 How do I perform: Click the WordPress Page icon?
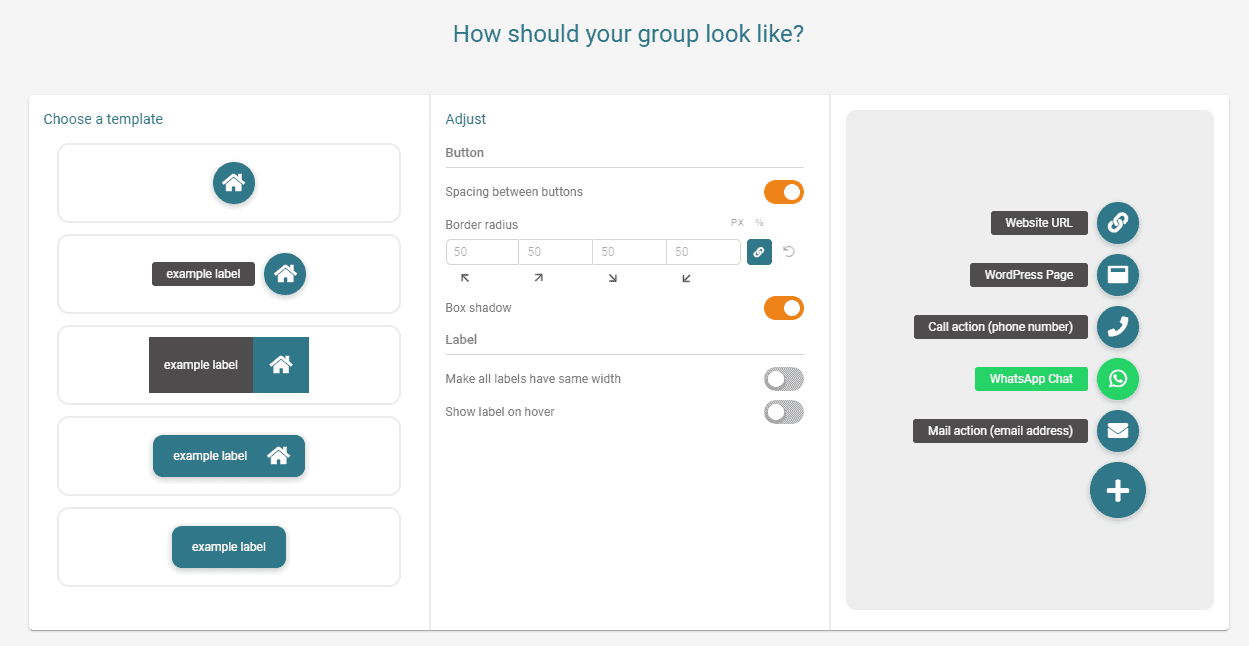[x=1117, y=275]
